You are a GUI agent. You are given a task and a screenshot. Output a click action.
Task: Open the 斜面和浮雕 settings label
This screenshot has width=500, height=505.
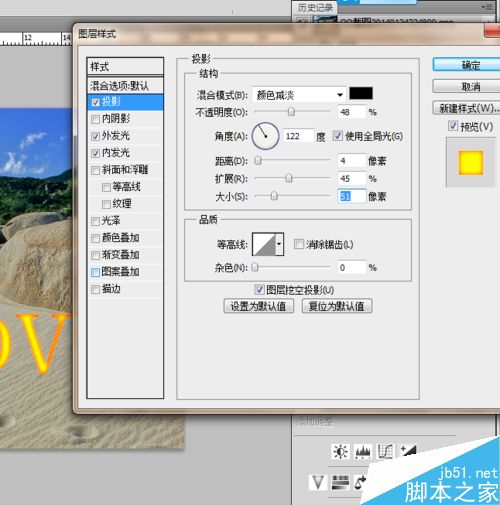coord(125,170)
